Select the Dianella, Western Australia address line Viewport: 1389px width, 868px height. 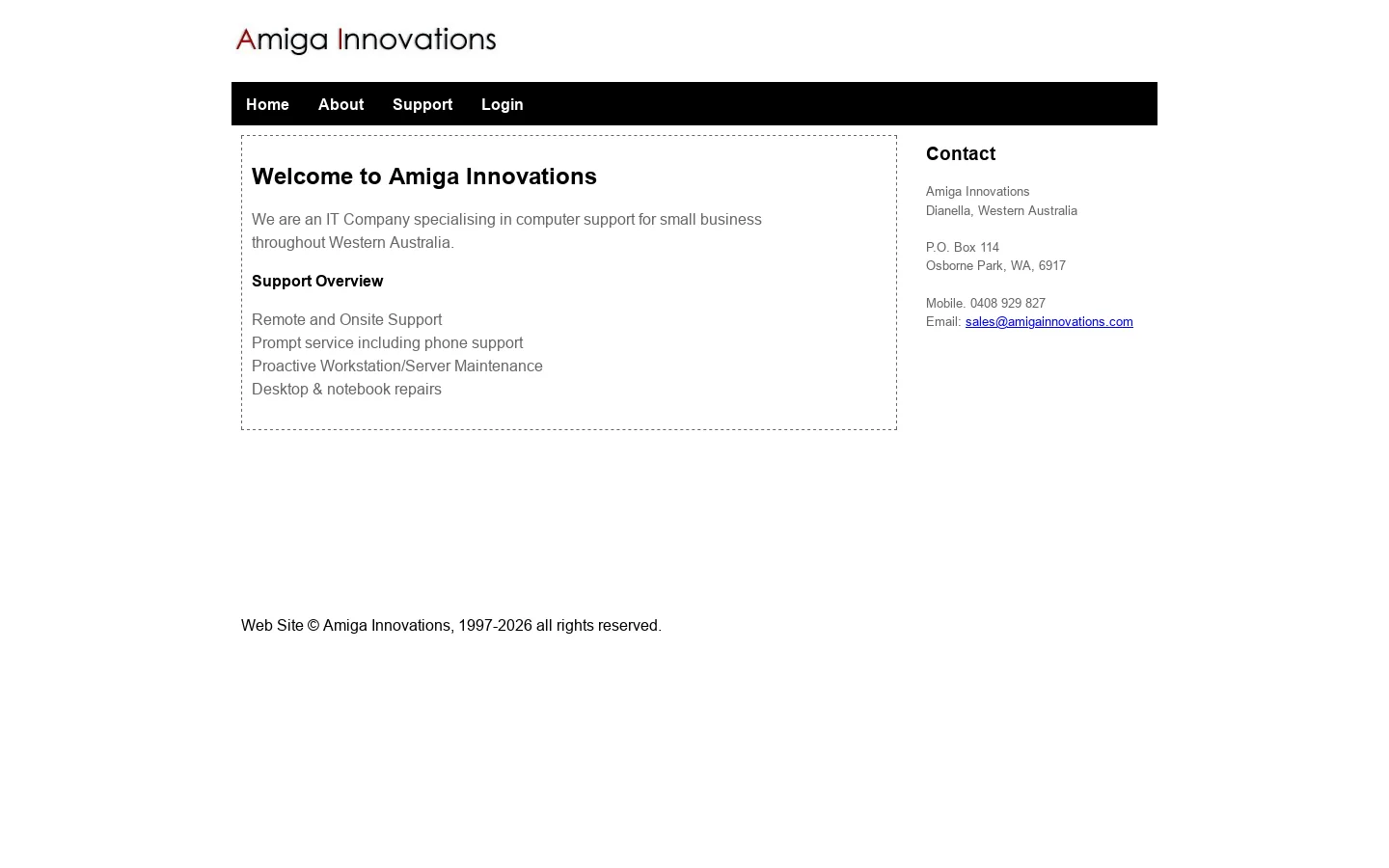point(1001,211)
